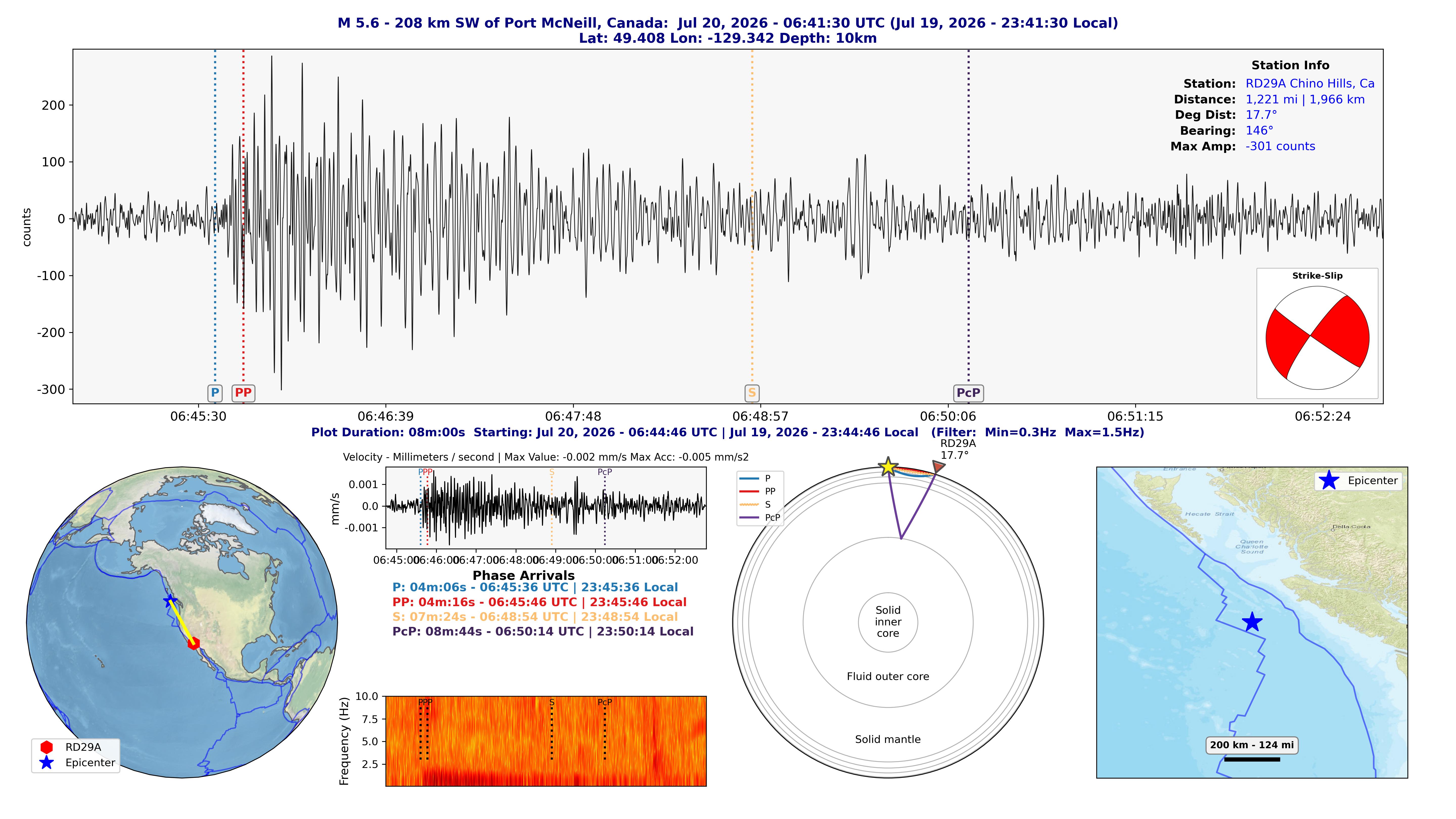The image size is (1456, 819).
Task: Click the "Queen Charlotte Sound" map label
Action: pyautogui.click(x=1252, y=546)
